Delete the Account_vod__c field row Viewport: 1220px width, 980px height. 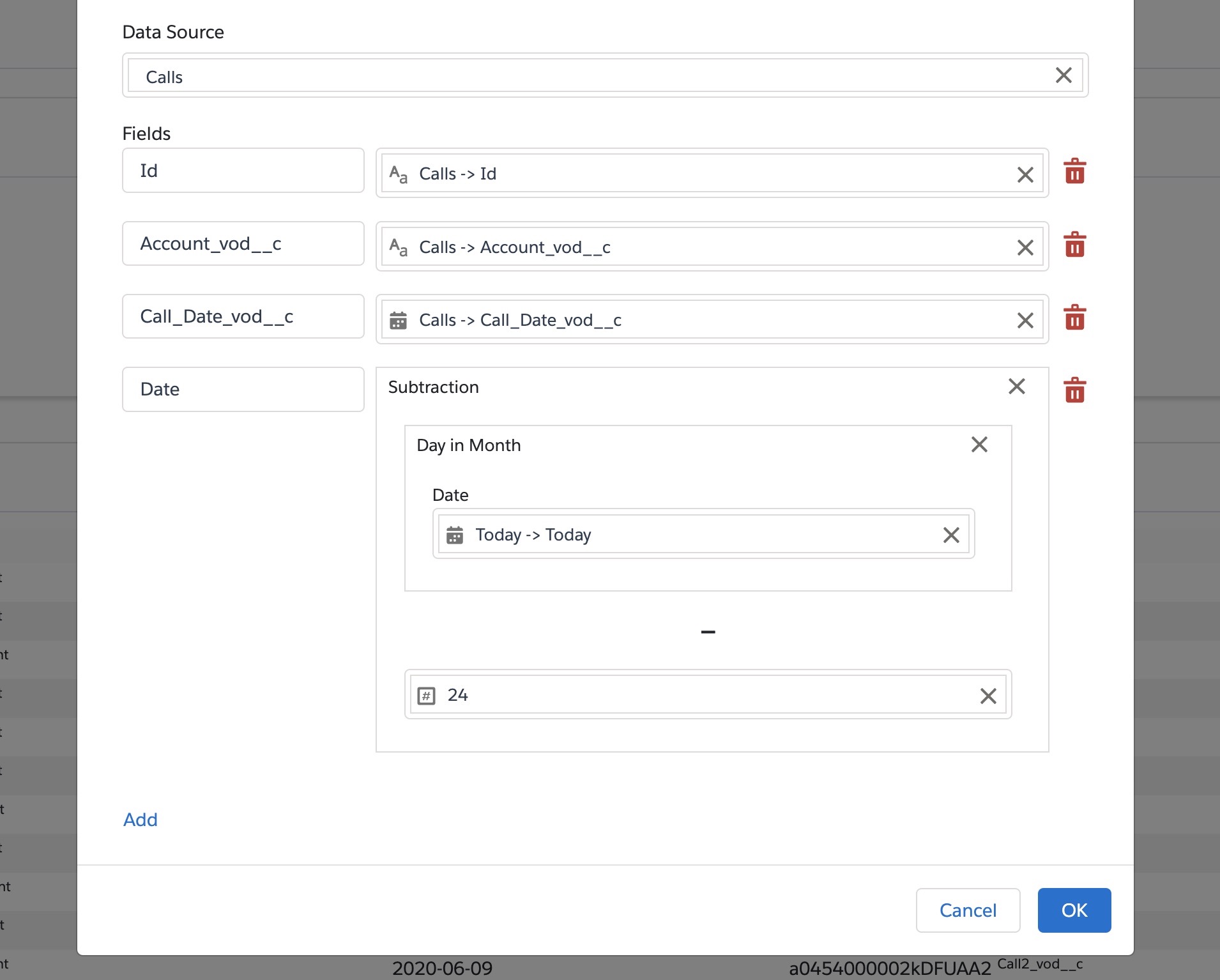(x=1074, y=245)
